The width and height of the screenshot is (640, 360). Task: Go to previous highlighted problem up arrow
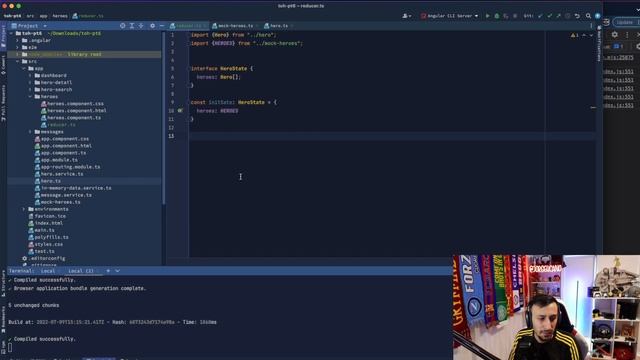coord(584,35)
